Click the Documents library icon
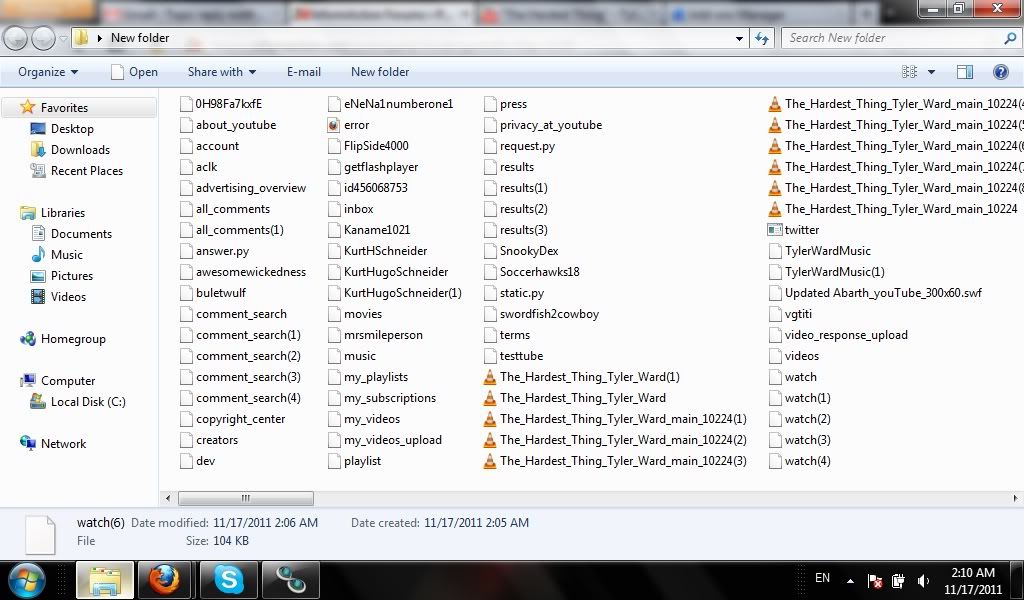 point(38,233)
